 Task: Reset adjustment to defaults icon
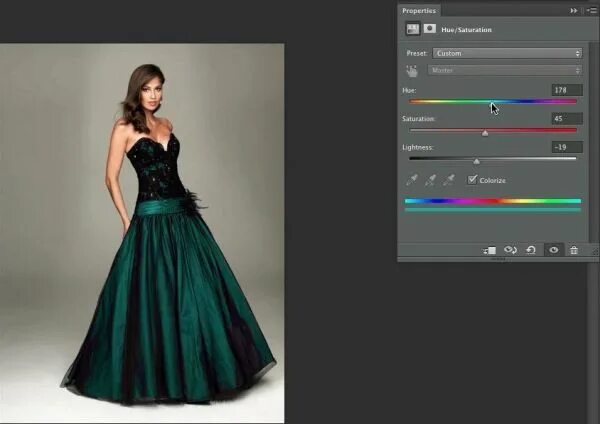tap(531, 250)
